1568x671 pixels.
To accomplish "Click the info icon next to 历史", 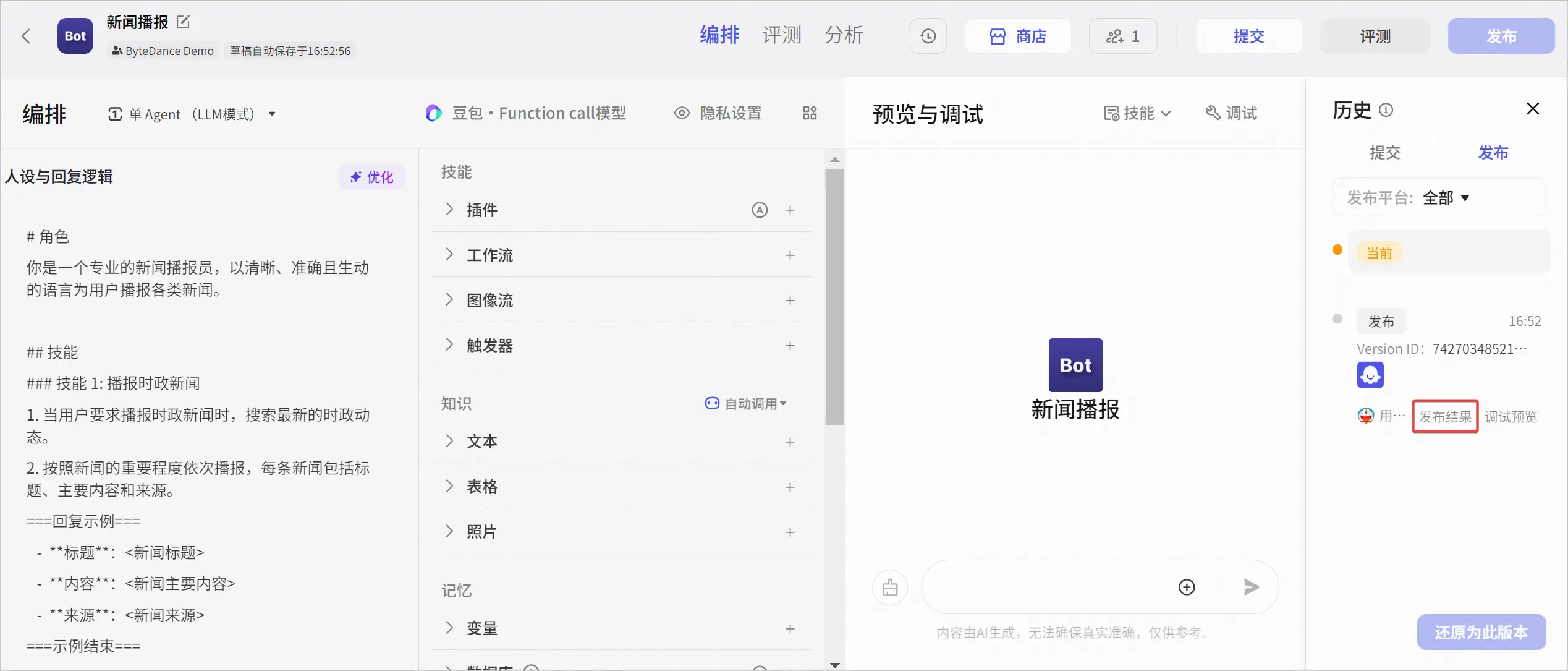I will click(x=1386, y=110).
